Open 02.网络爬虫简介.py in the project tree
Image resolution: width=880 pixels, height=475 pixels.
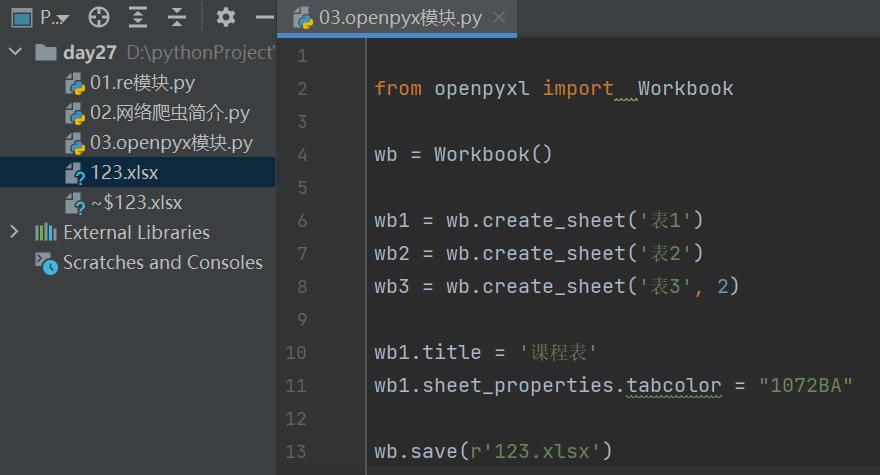point(169,113)
